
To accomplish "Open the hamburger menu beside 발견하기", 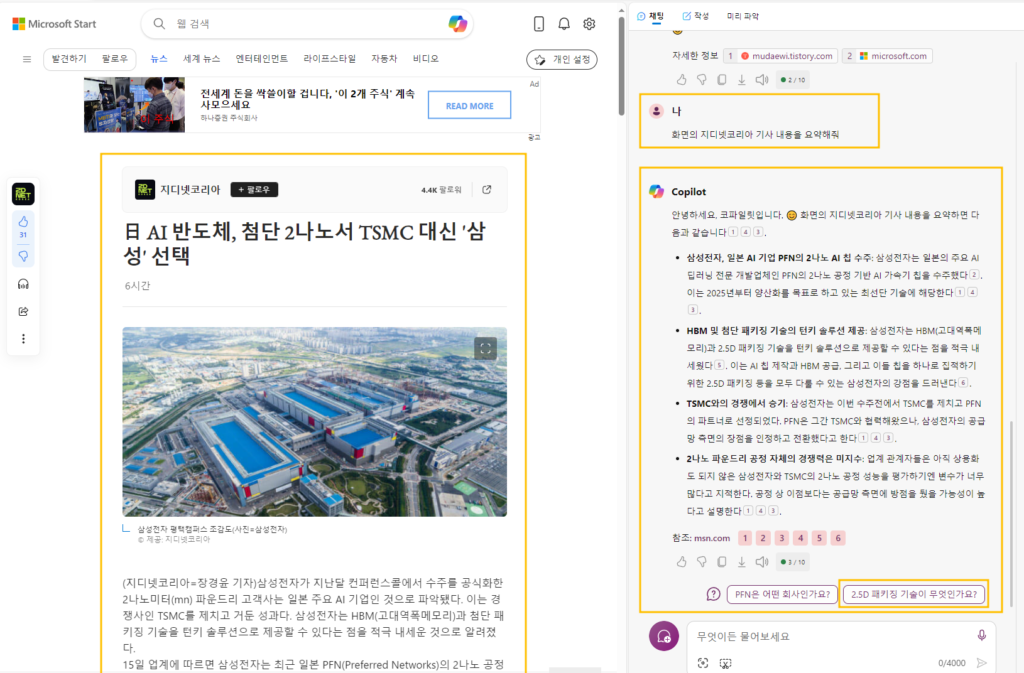I will 27,59.
